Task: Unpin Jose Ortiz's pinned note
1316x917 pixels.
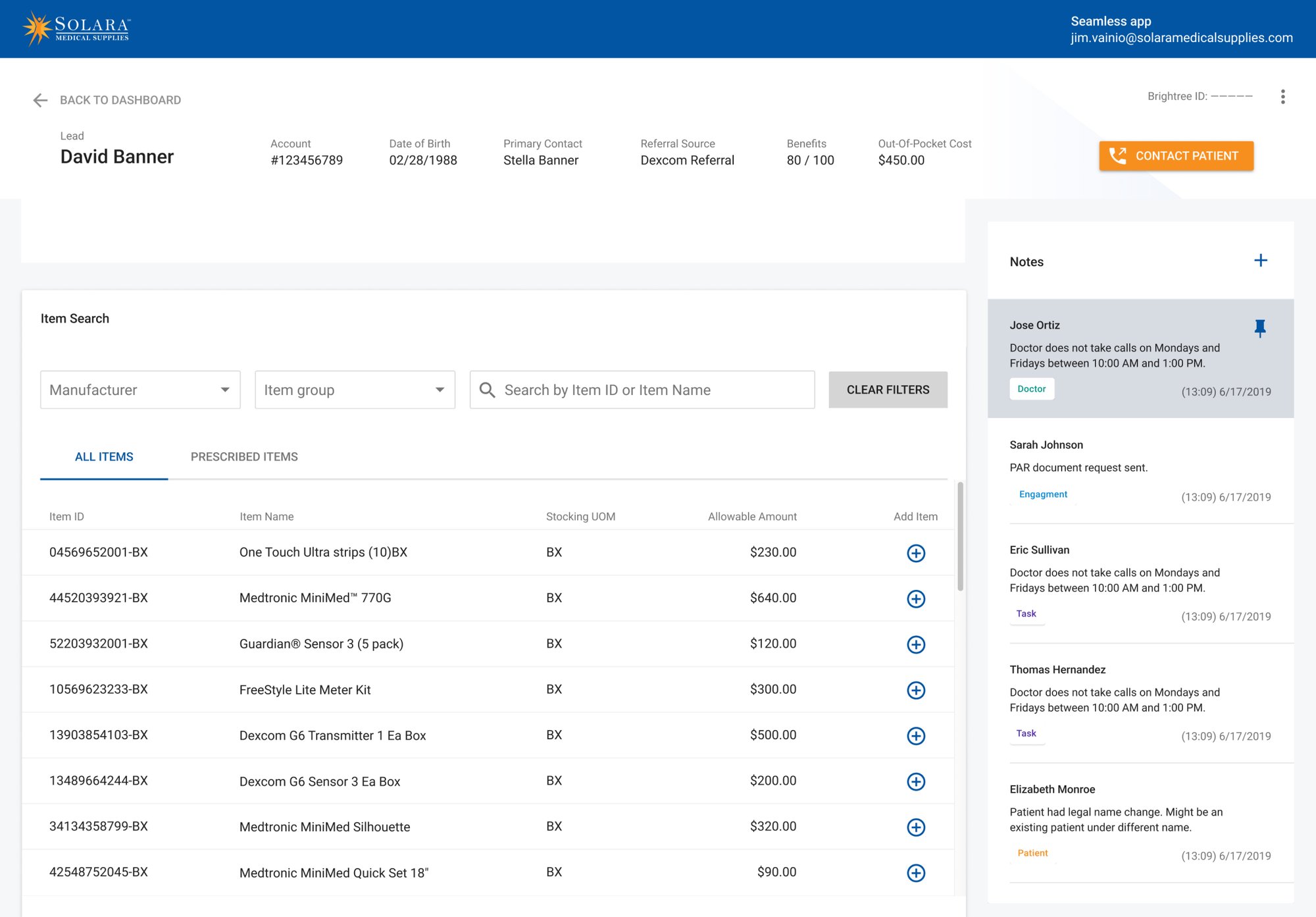Action: click(x=1259, y=328)
